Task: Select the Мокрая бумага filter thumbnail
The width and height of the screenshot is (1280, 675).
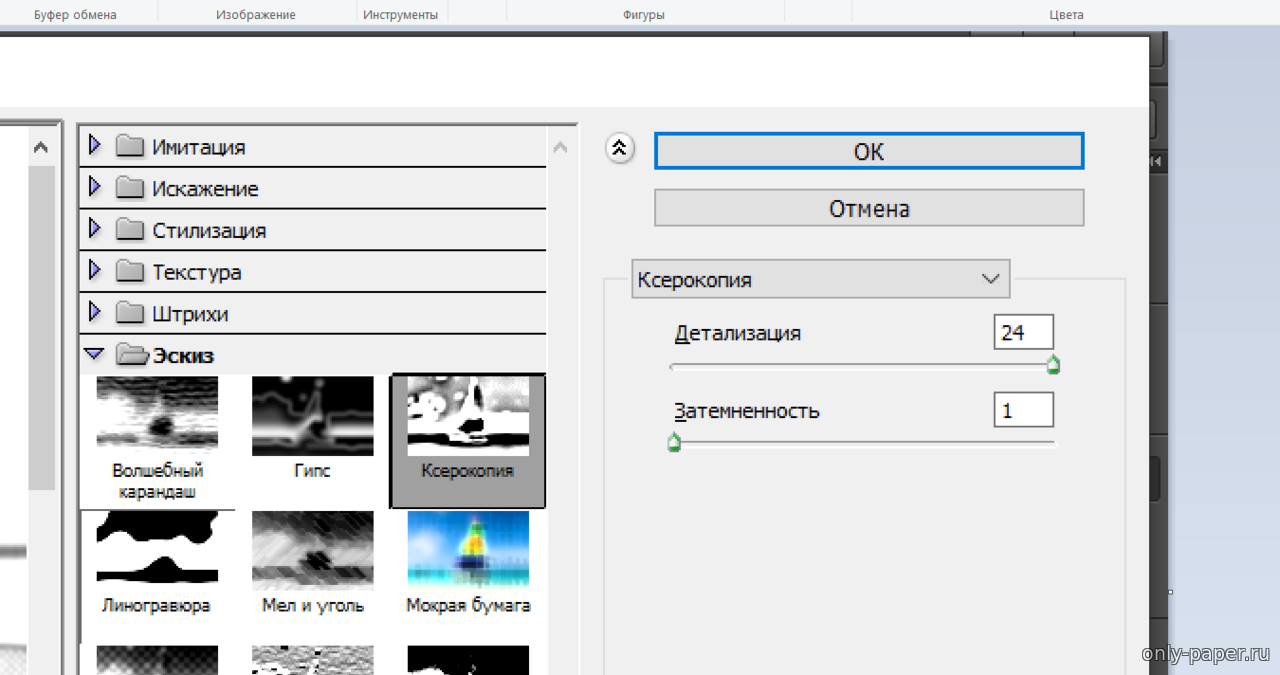Action: point(467,548)
